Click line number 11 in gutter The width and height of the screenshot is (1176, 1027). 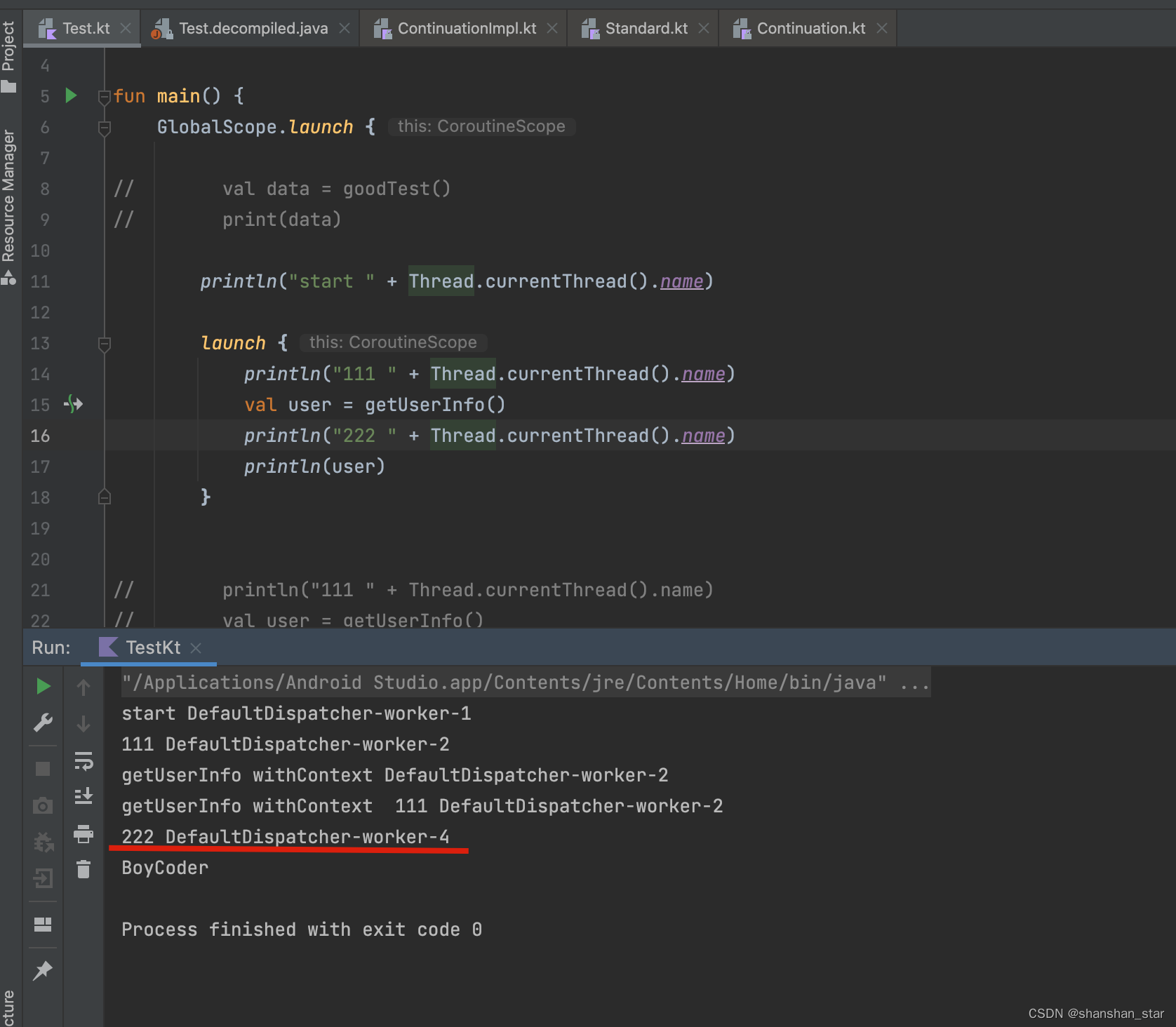(40, 281)
